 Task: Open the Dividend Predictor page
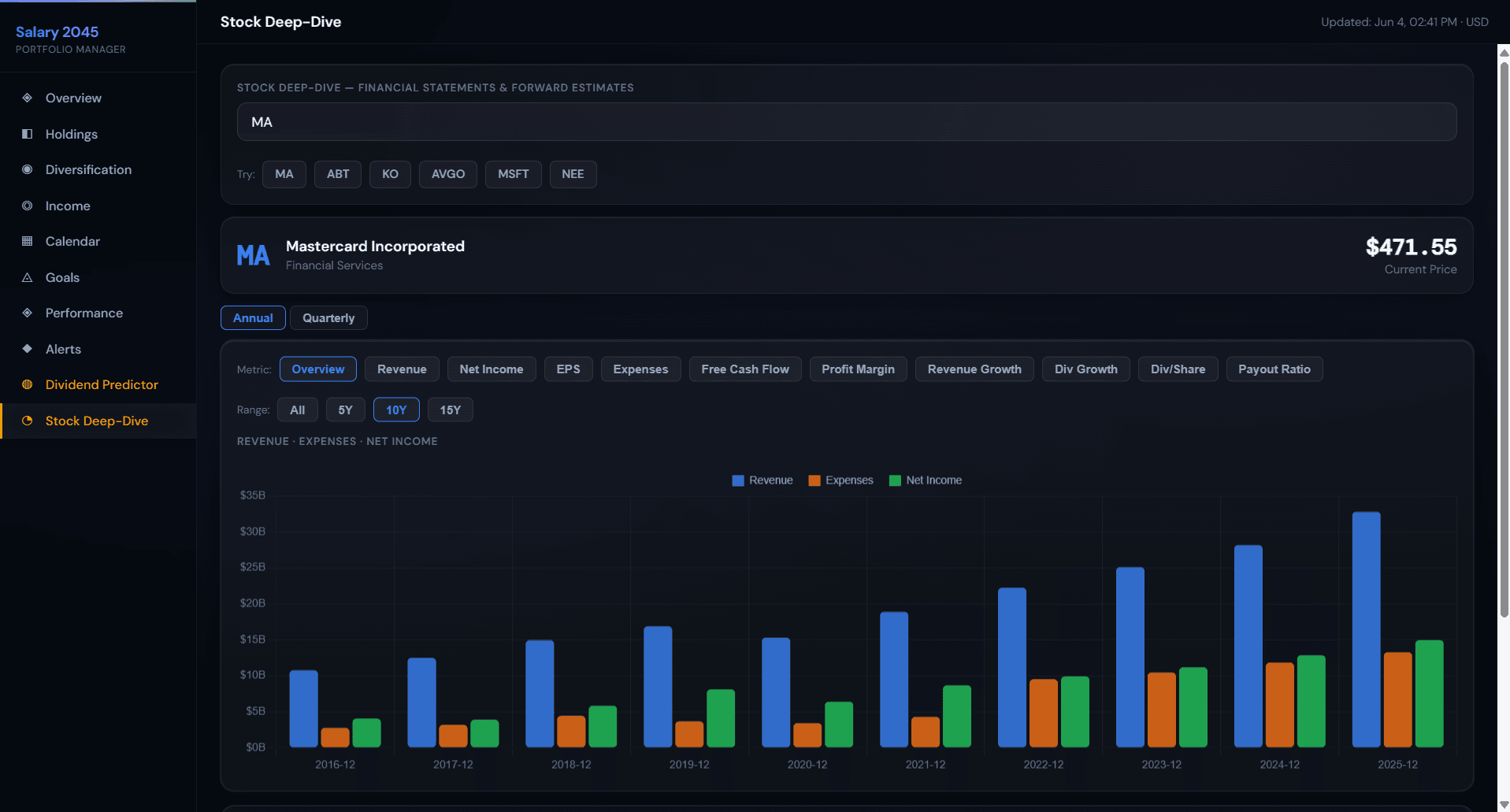pos(98,384)
